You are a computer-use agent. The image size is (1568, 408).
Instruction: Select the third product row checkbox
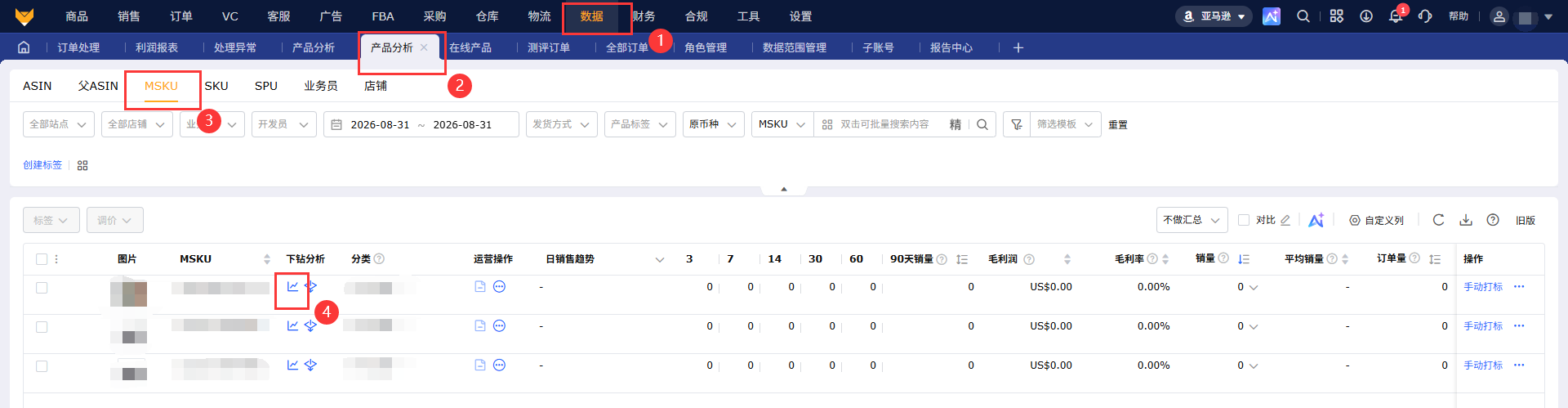tap(42, 366)
